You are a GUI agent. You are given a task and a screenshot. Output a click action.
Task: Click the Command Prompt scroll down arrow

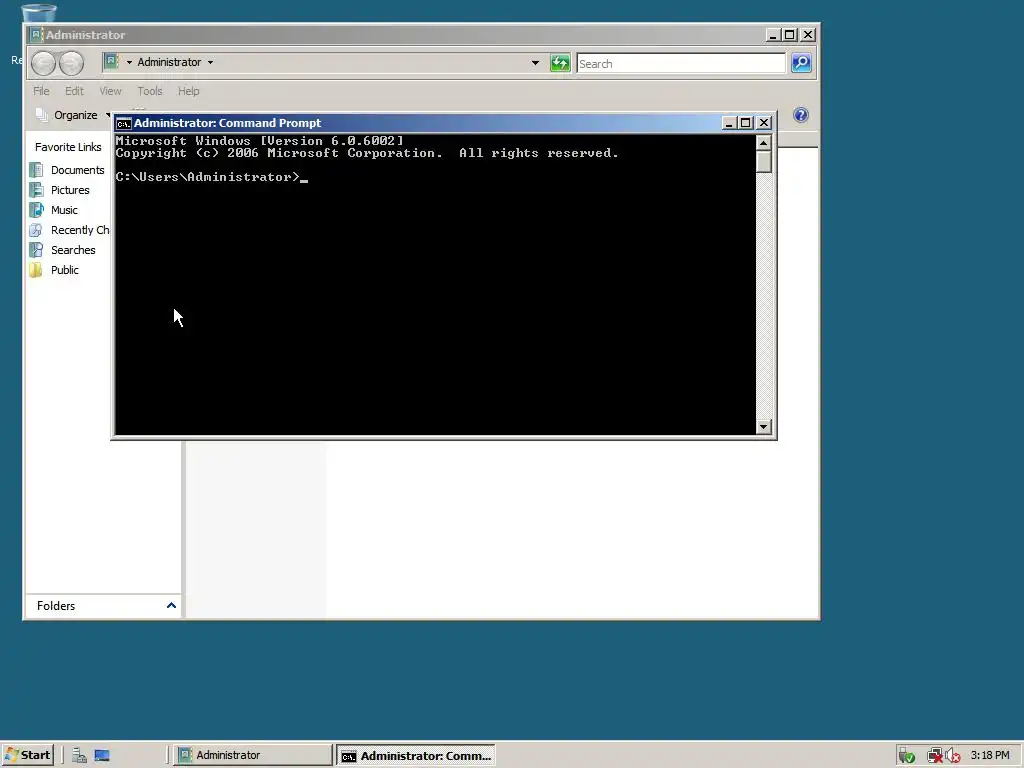tap(763, 427)
